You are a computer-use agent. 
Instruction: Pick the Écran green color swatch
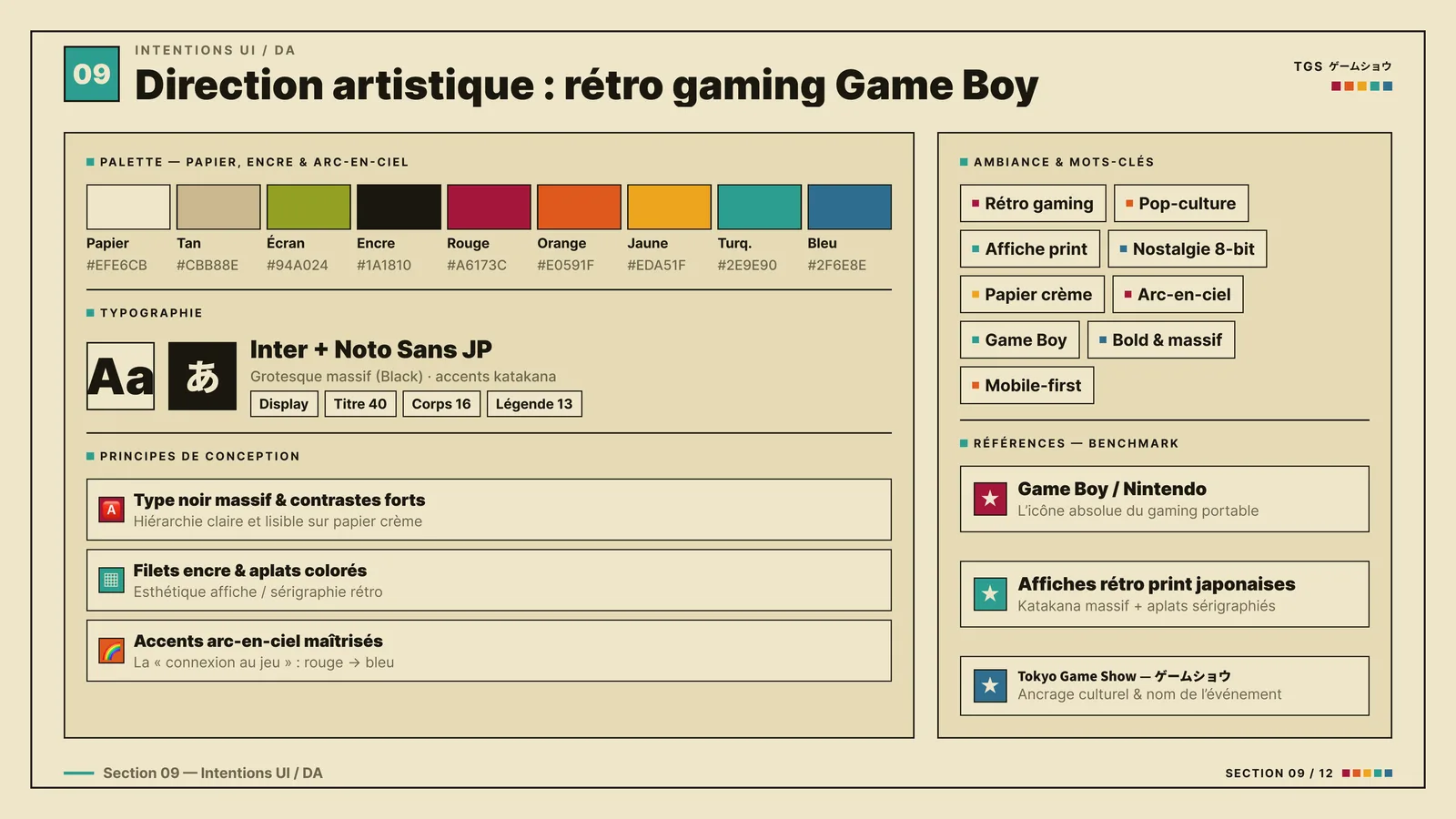coord(308,207)
